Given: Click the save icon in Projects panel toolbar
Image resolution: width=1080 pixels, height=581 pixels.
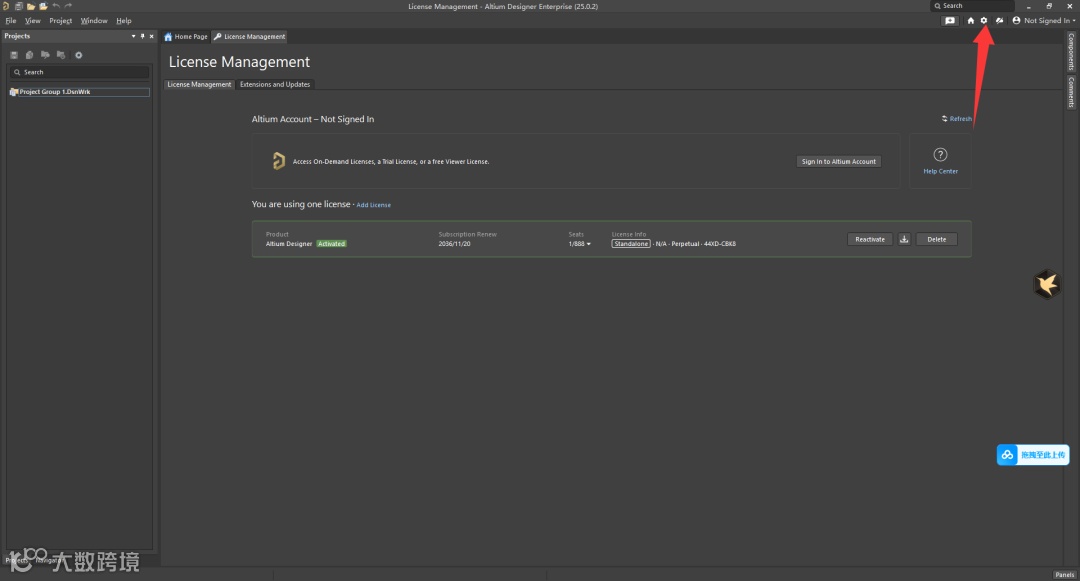Looking at the screenshot, I should point(14,55).
